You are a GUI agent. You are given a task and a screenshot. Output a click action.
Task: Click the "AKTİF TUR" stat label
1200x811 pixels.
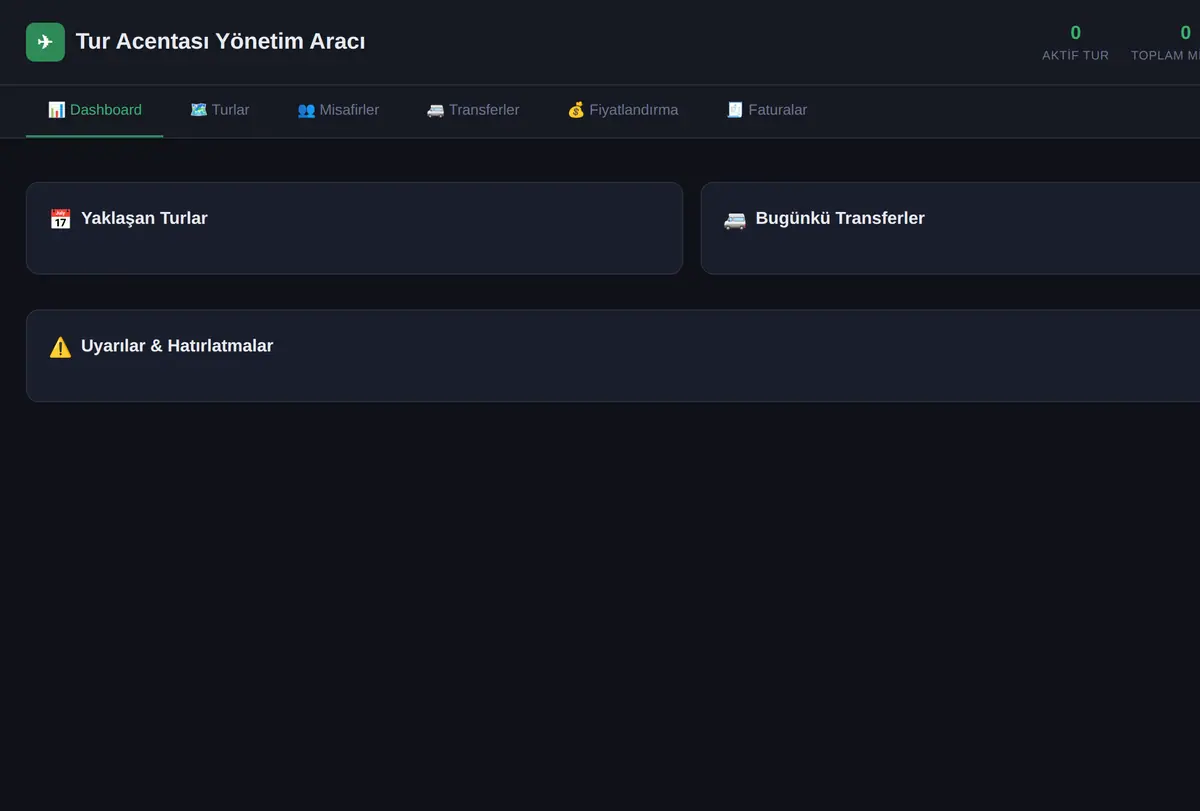coord(1075,56)
